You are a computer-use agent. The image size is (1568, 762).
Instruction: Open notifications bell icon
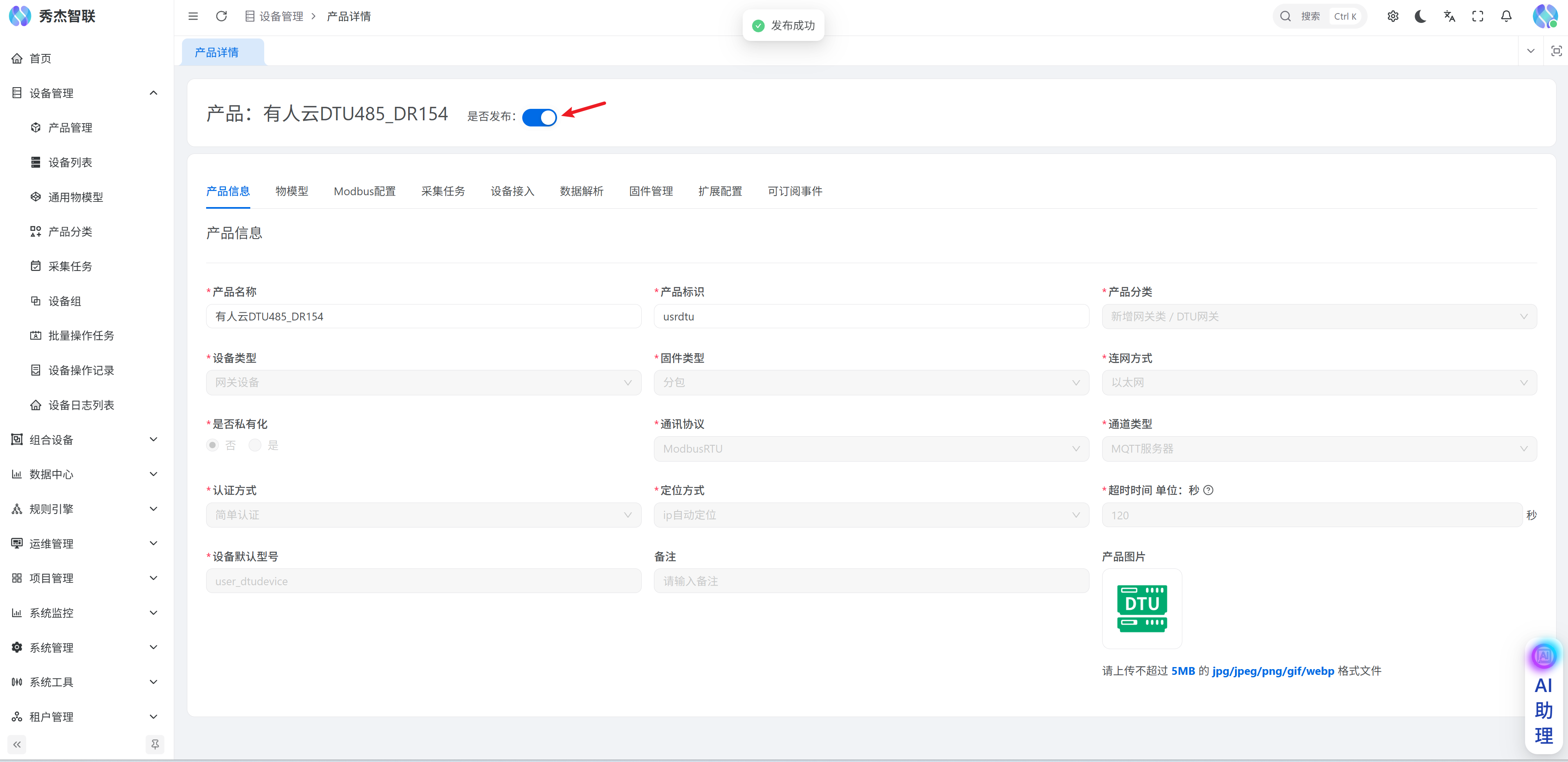click(x=1507, y=16)
